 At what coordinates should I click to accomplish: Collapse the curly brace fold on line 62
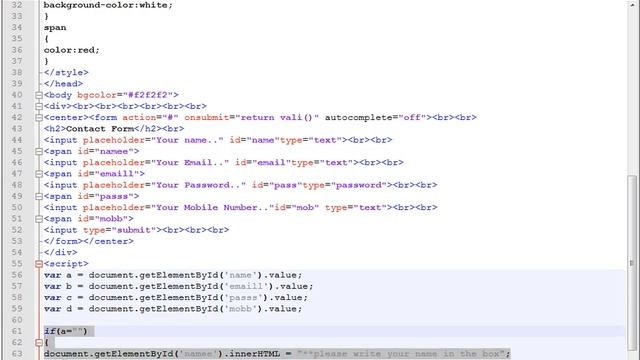point(39,342)
